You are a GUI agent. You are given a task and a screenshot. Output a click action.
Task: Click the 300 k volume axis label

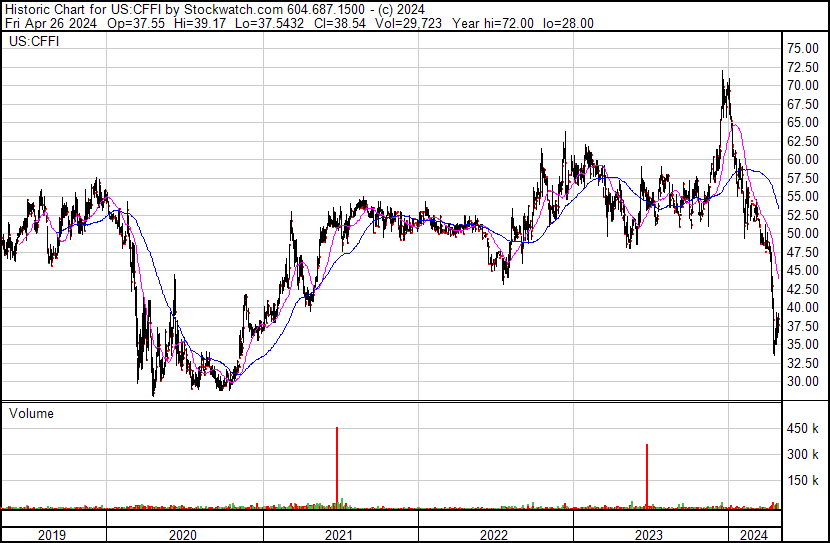coord(803,455)
